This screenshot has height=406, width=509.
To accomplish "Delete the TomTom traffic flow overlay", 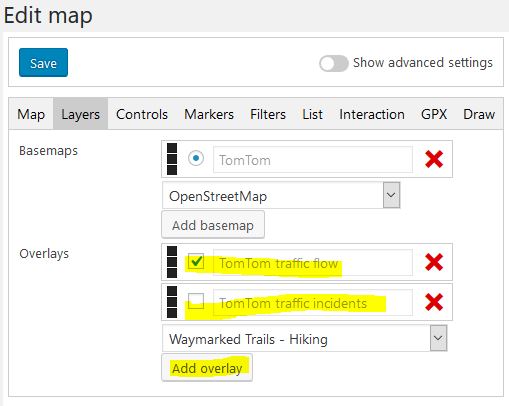I will (x=434, y=262).
